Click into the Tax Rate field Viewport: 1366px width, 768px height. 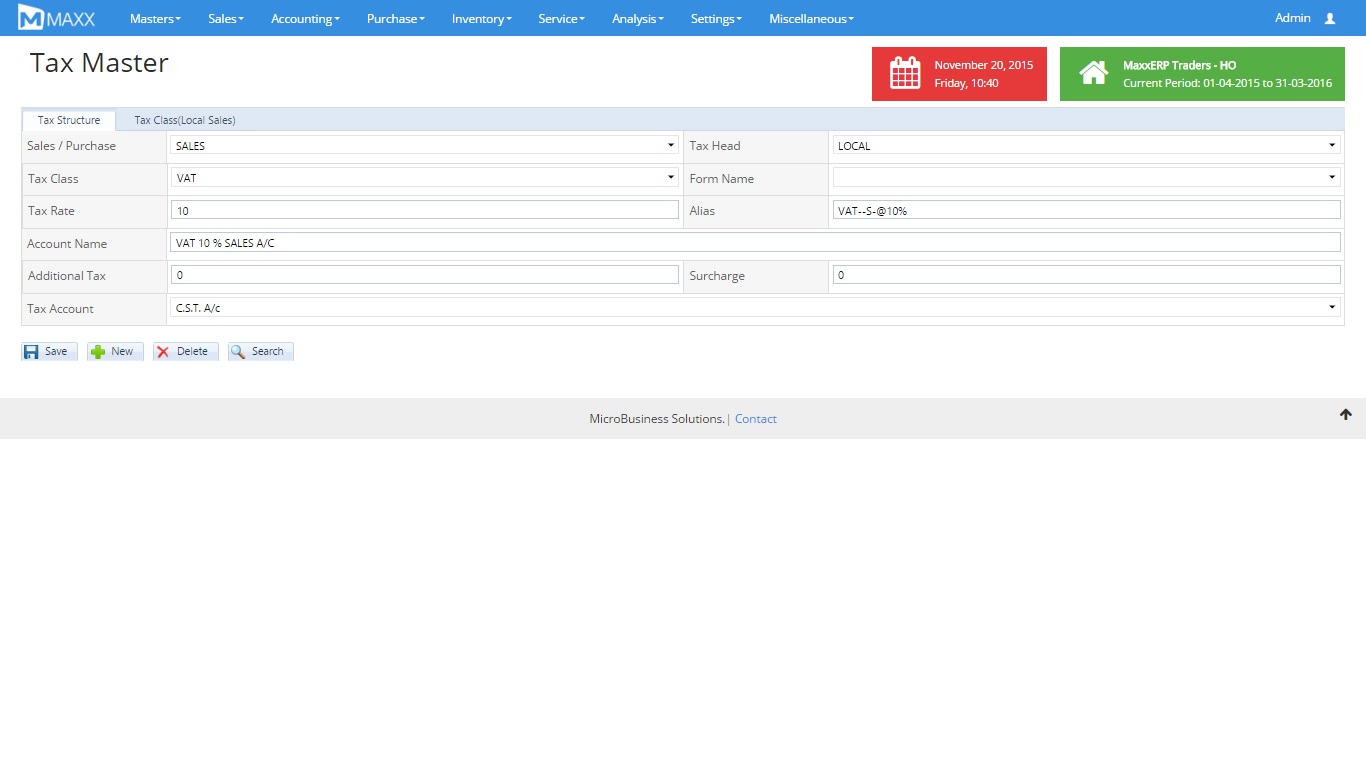pos(424,210)
